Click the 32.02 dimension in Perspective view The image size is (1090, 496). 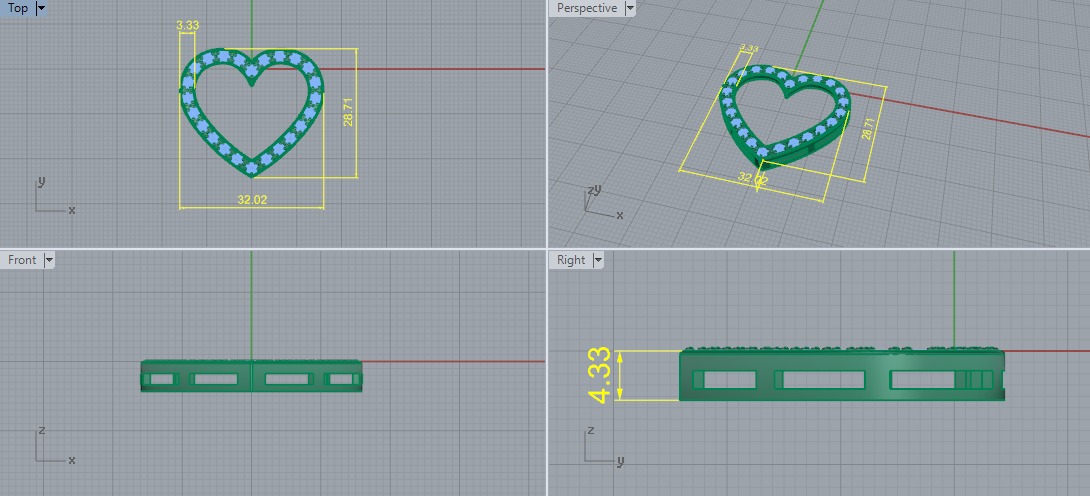[753, 178]
